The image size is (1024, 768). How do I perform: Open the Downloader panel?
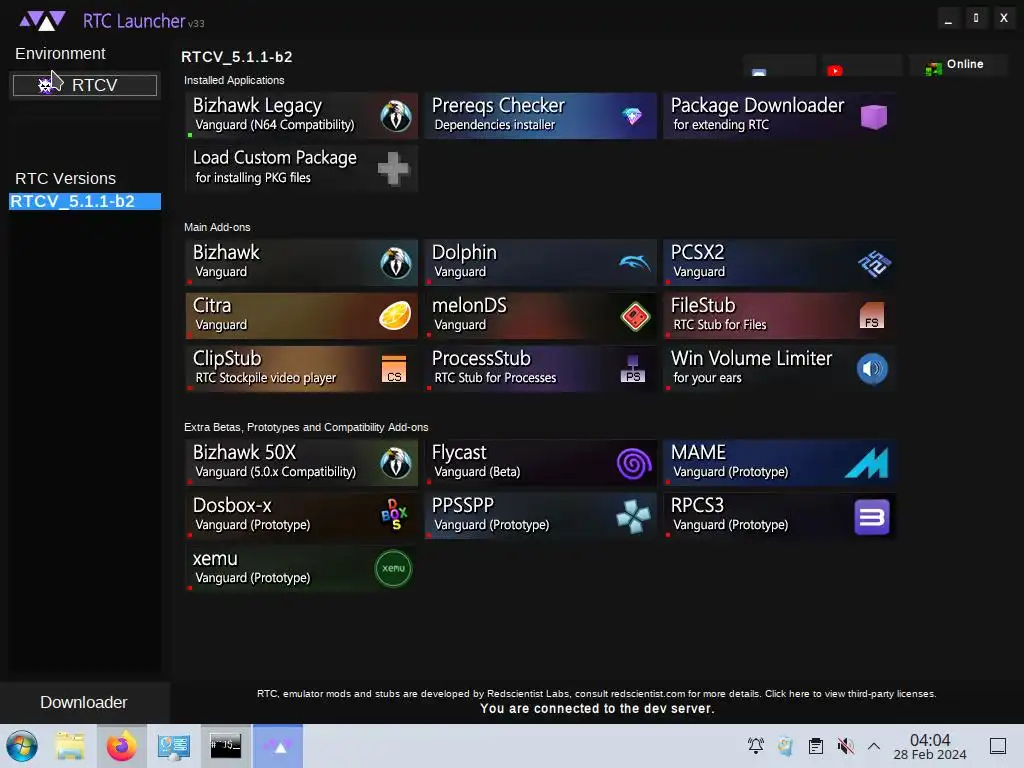coord(84,702)
